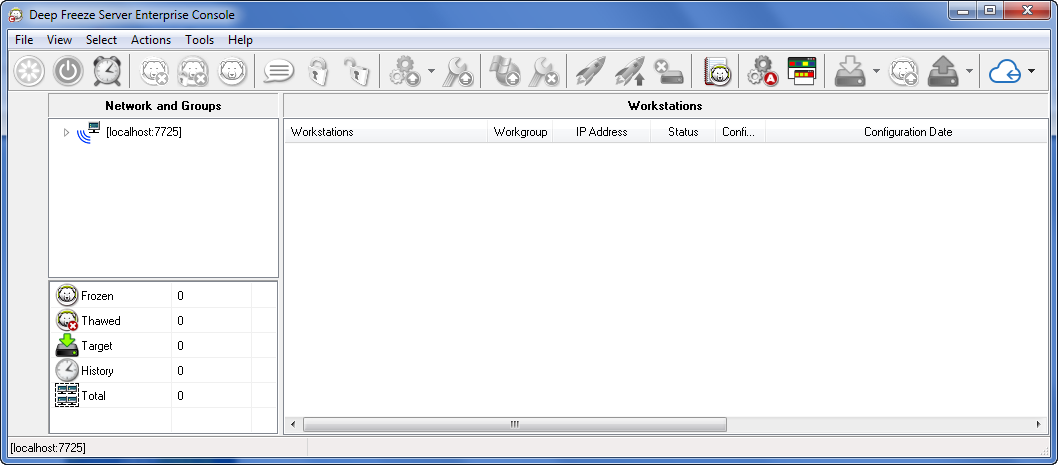This screenshot has height=465, width=1058.
Task: Click the Windows flag update icon
Action: point(504,70)
